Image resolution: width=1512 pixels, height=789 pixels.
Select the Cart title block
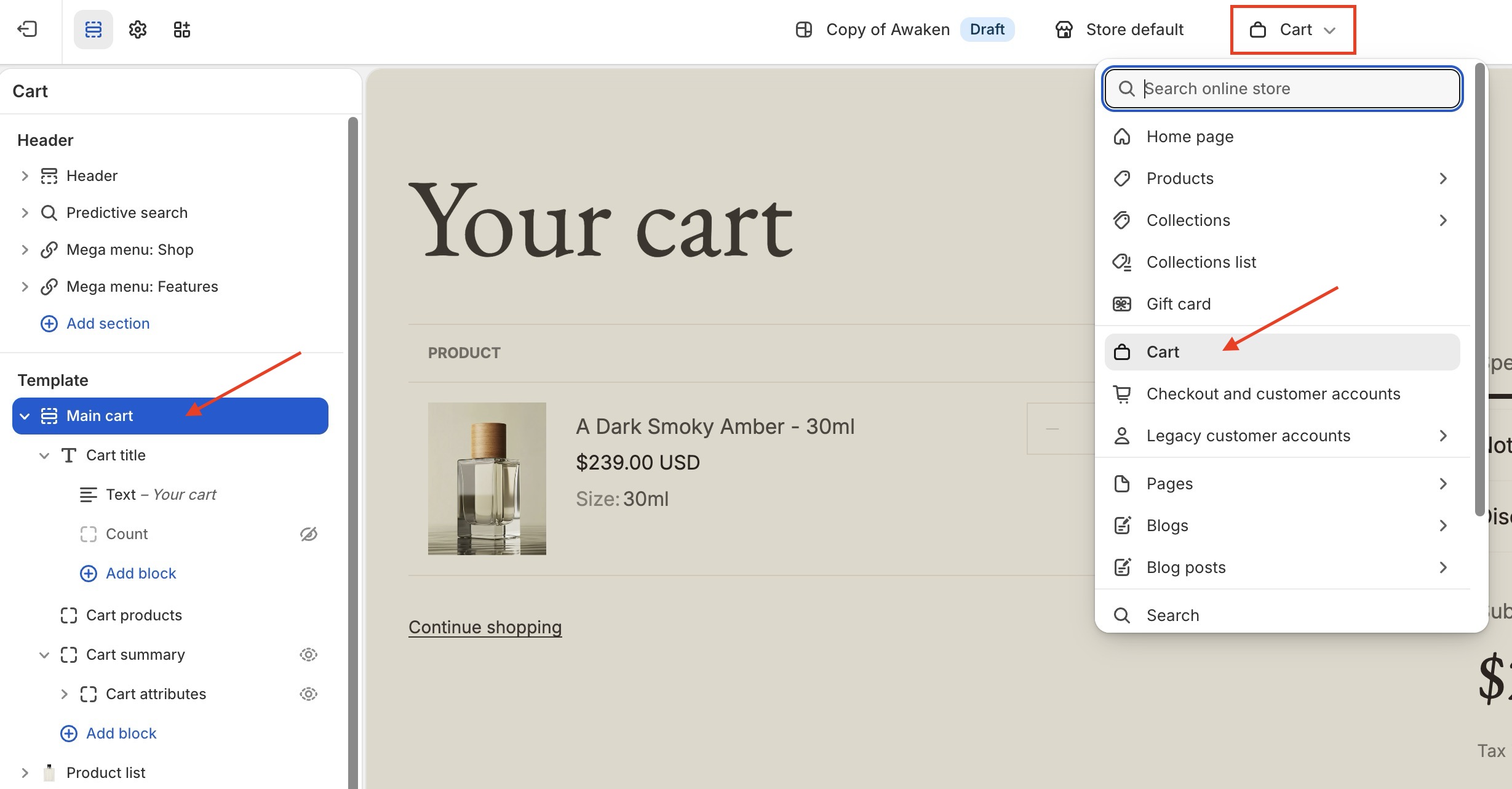(x=116, y=455)
